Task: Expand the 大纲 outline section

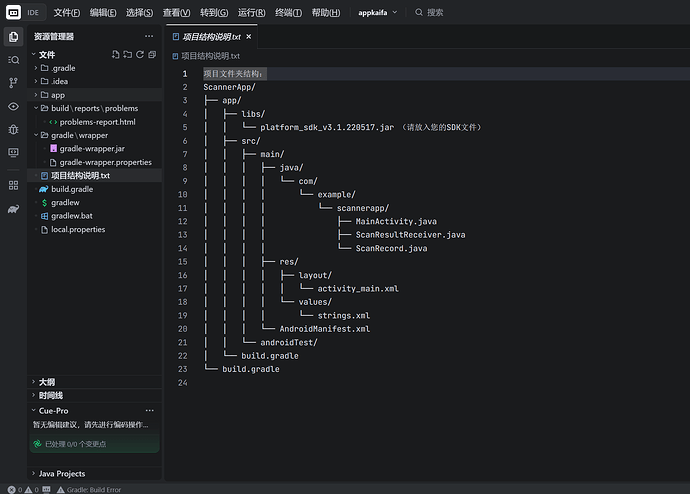Action: tap(46, 381)
